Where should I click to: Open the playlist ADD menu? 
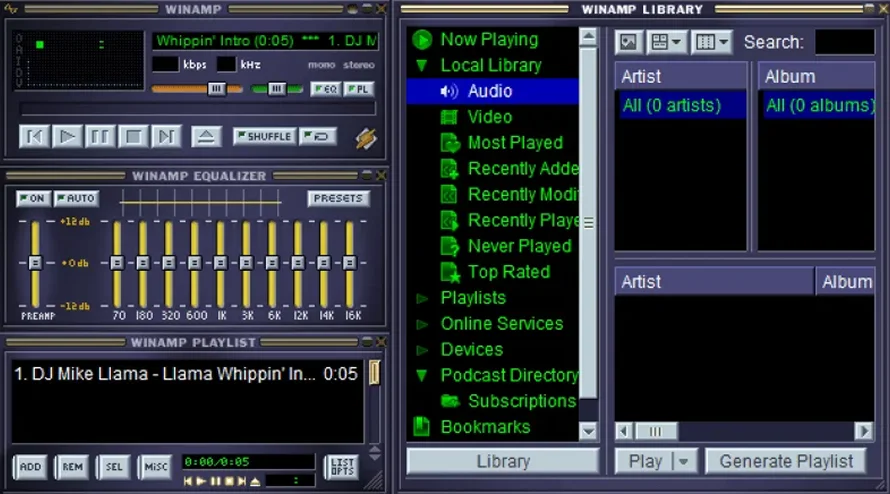point(31,467)
